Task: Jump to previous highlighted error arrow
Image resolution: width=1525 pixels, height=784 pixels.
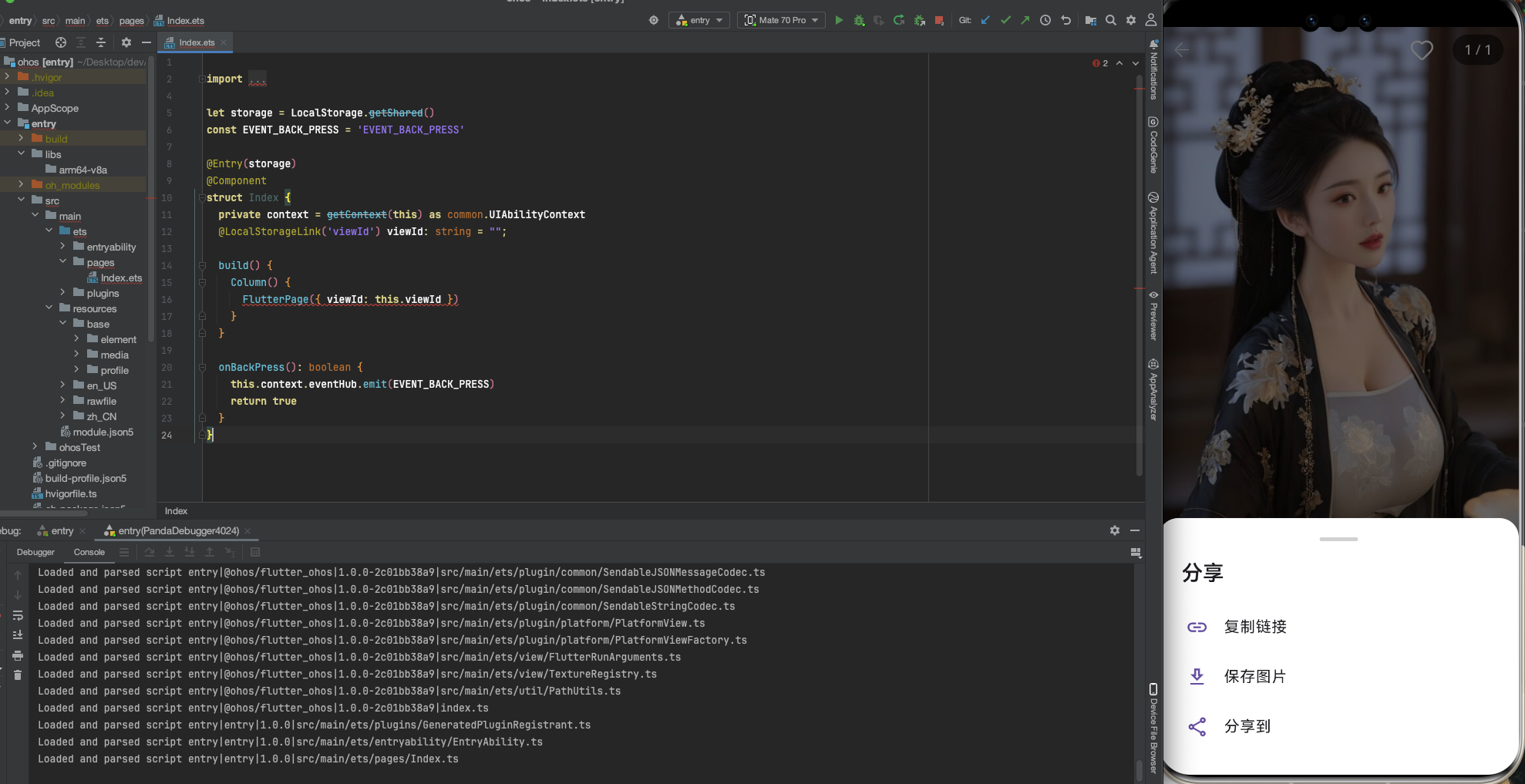Action: [x=1119, y=63]
